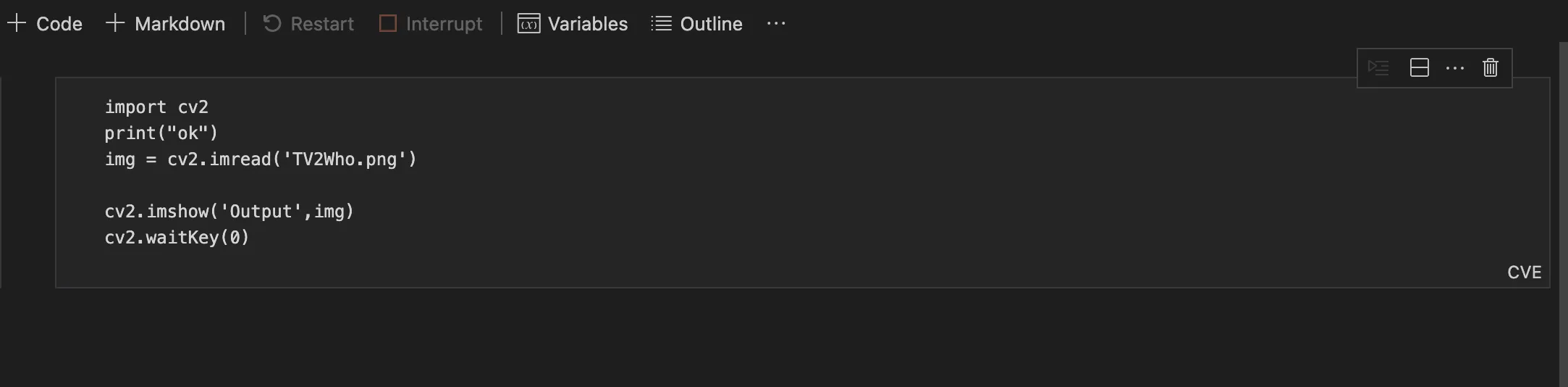Place cursor on import cv2 line

156,107
